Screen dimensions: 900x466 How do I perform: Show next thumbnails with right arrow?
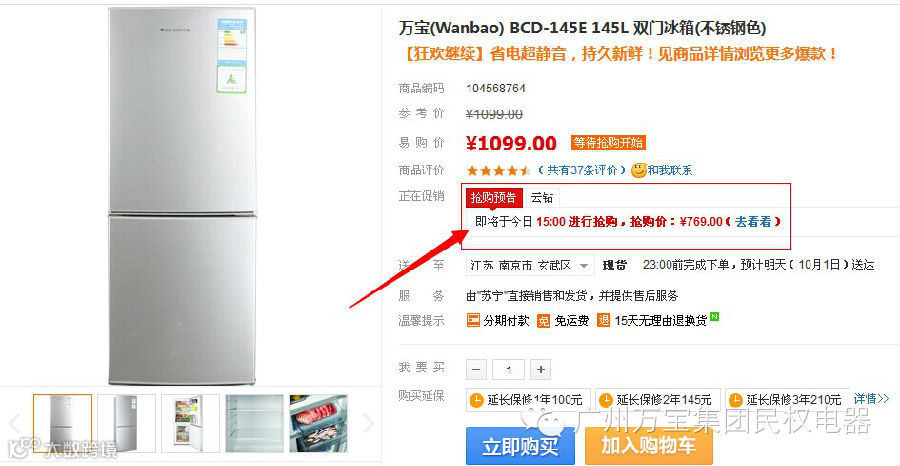tap(367, 424)
